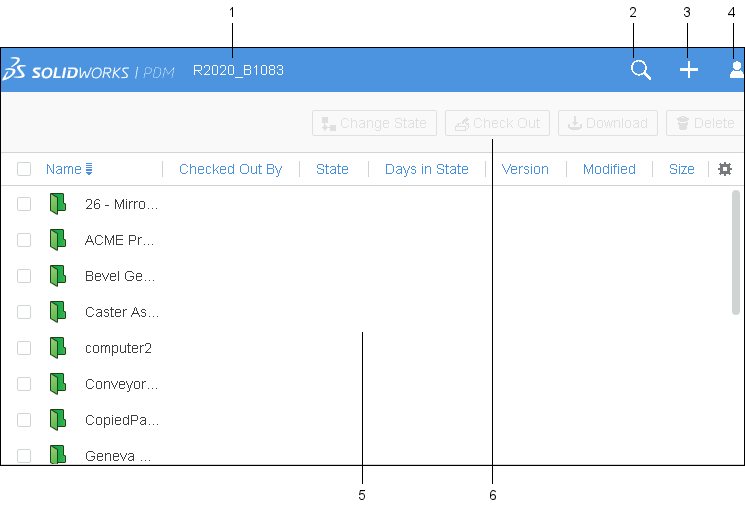Click the Version column header

pyautogui.click(x=525, y=169)
